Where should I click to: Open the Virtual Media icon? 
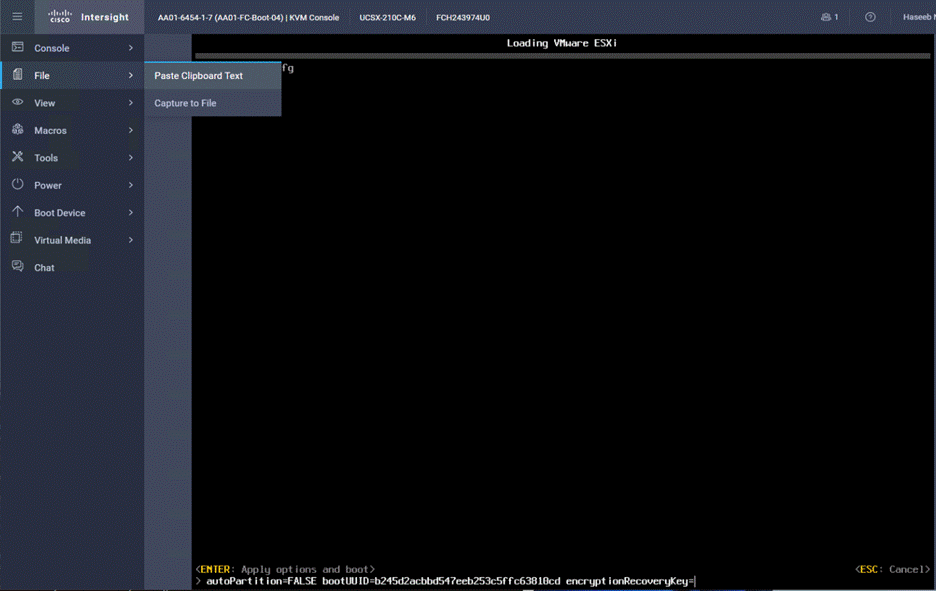(16, 240)
